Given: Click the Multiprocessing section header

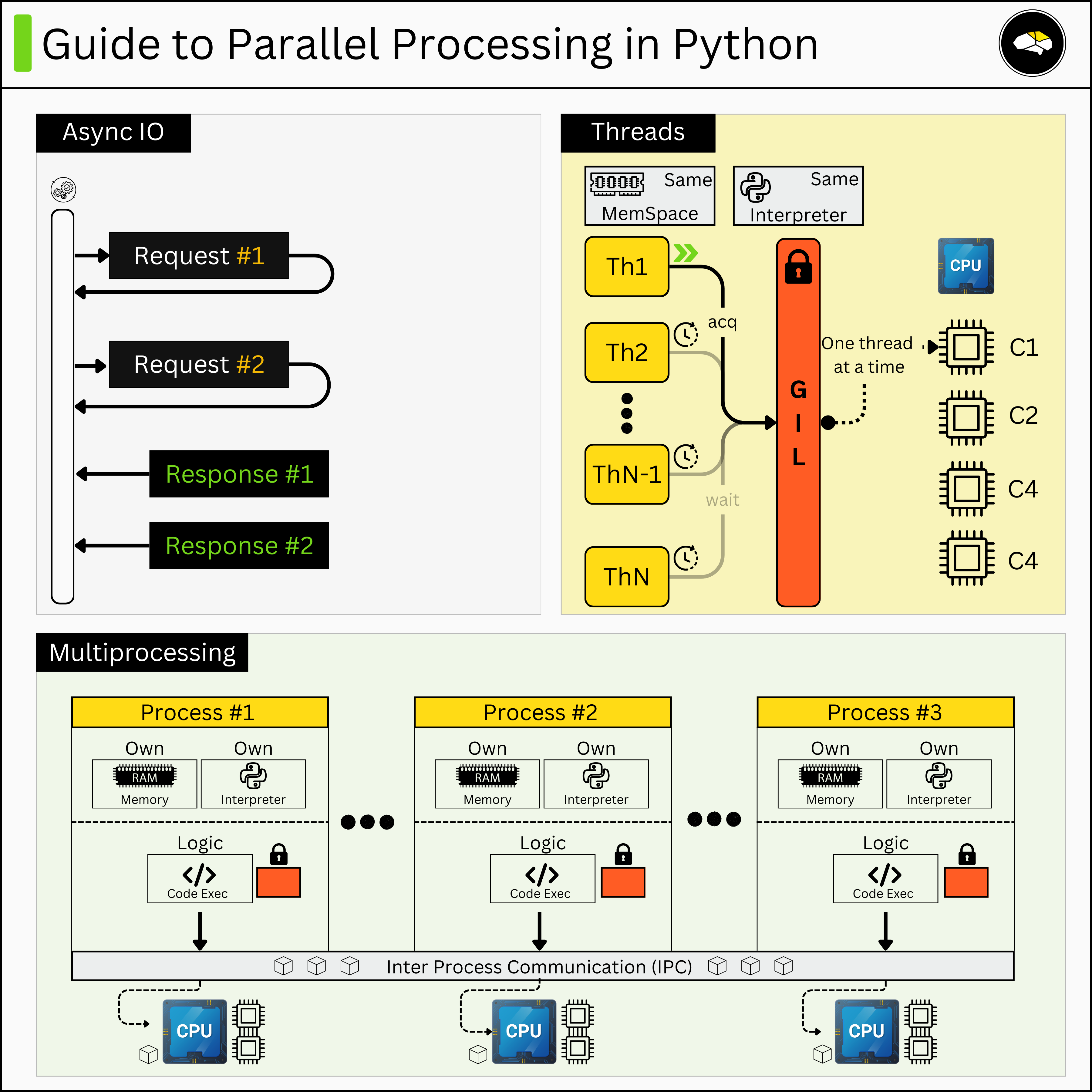Looking at the screenshot, I should [x=142, y=653].
